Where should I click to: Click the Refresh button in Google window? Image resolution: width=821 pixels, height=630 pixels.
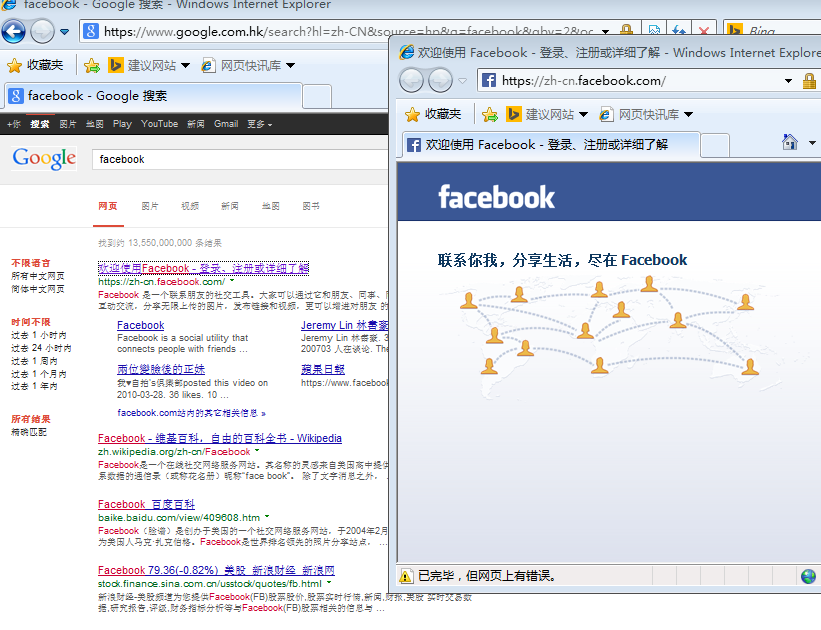click(x=679, y=31)
